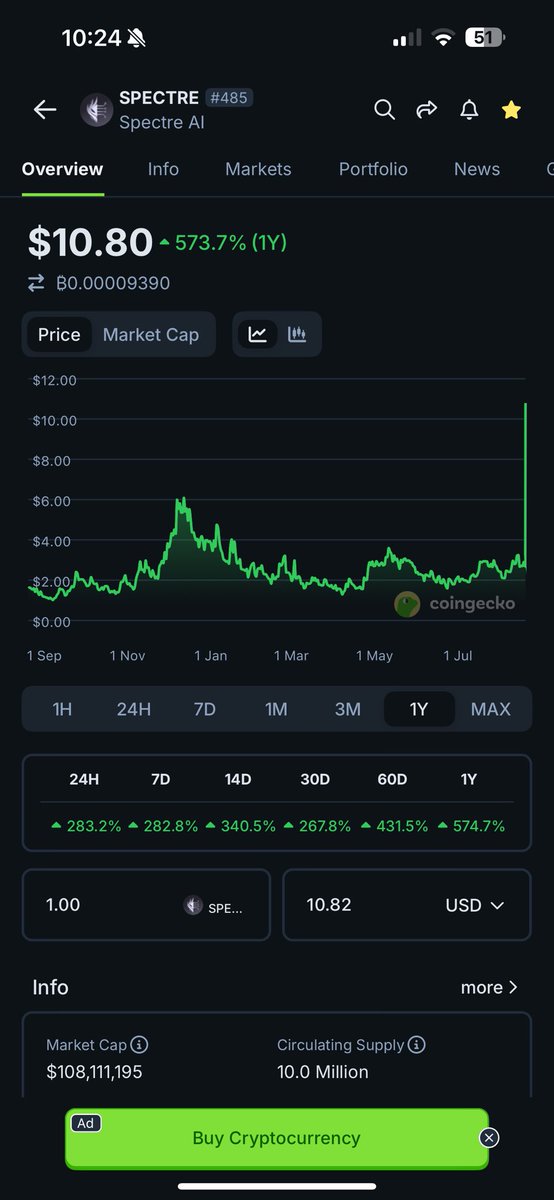
Task: Share this coin page
Action: click(427, 110)
